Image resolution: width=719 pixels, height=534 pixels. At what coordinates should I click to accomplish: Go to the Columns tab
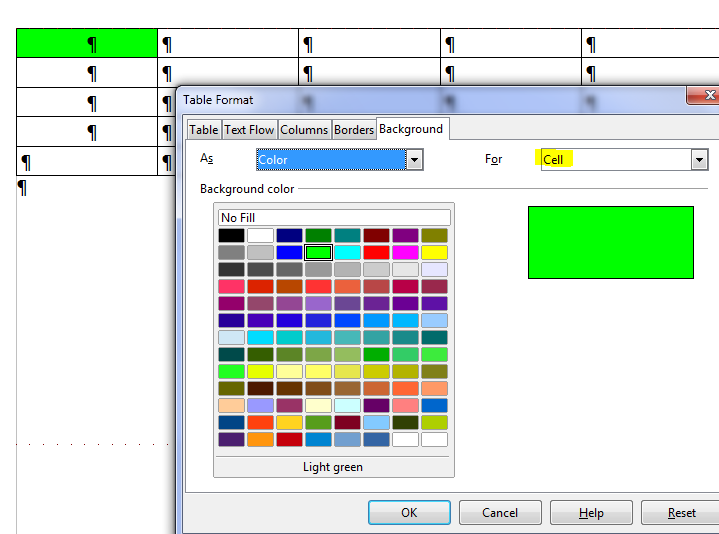[x=304, y=130]
